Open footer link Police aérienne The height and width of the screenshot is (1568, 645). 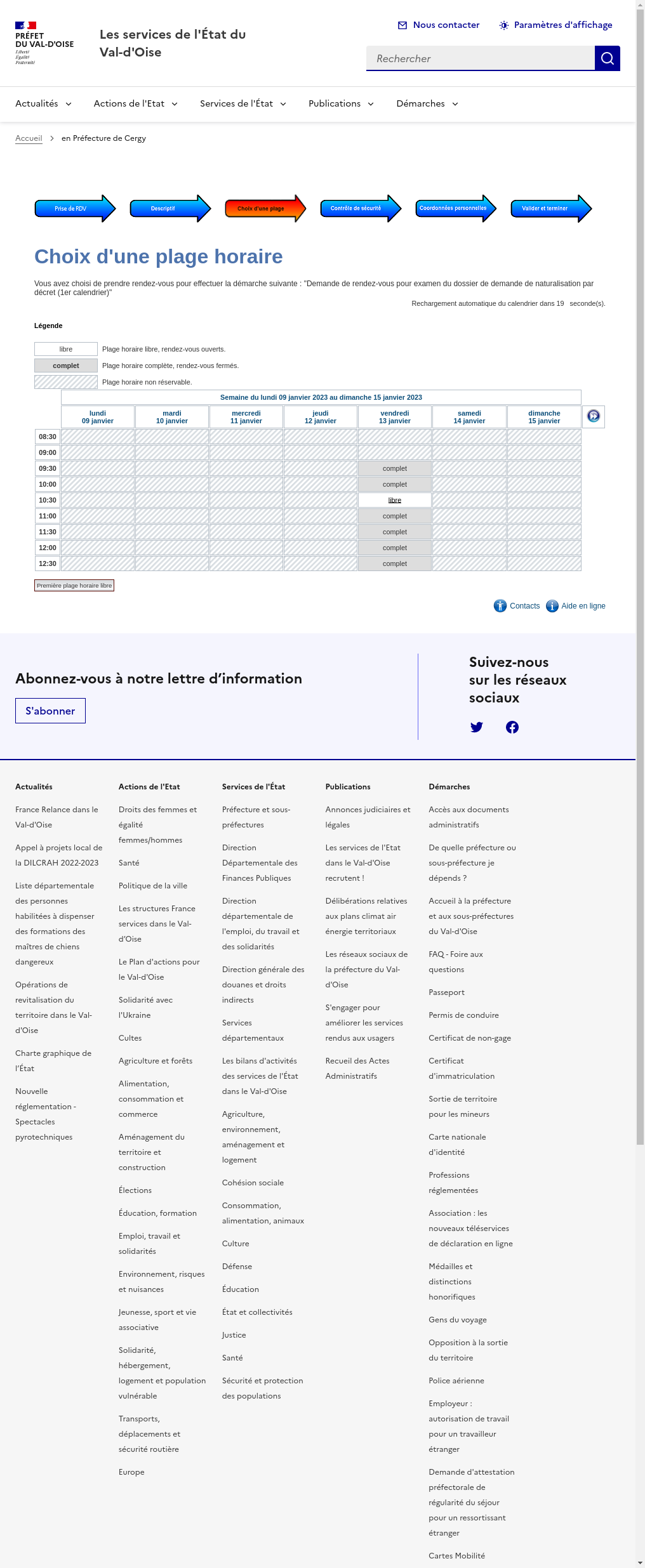coord(456,1381)
